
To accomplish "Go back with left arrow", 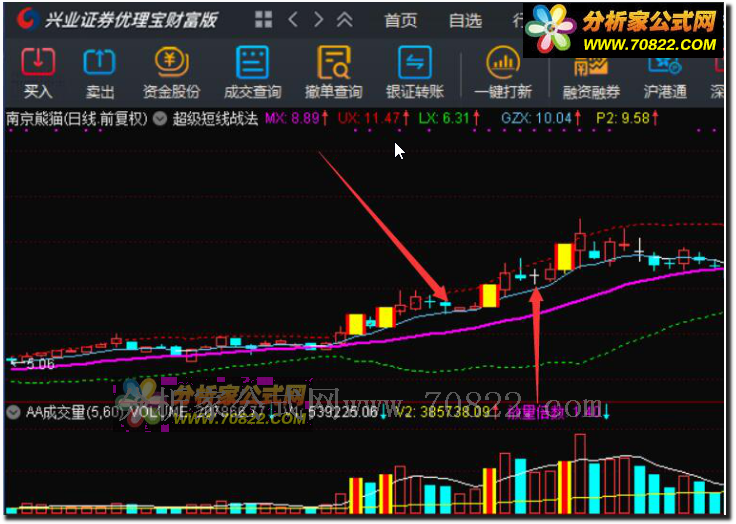I will coord(293,20).
